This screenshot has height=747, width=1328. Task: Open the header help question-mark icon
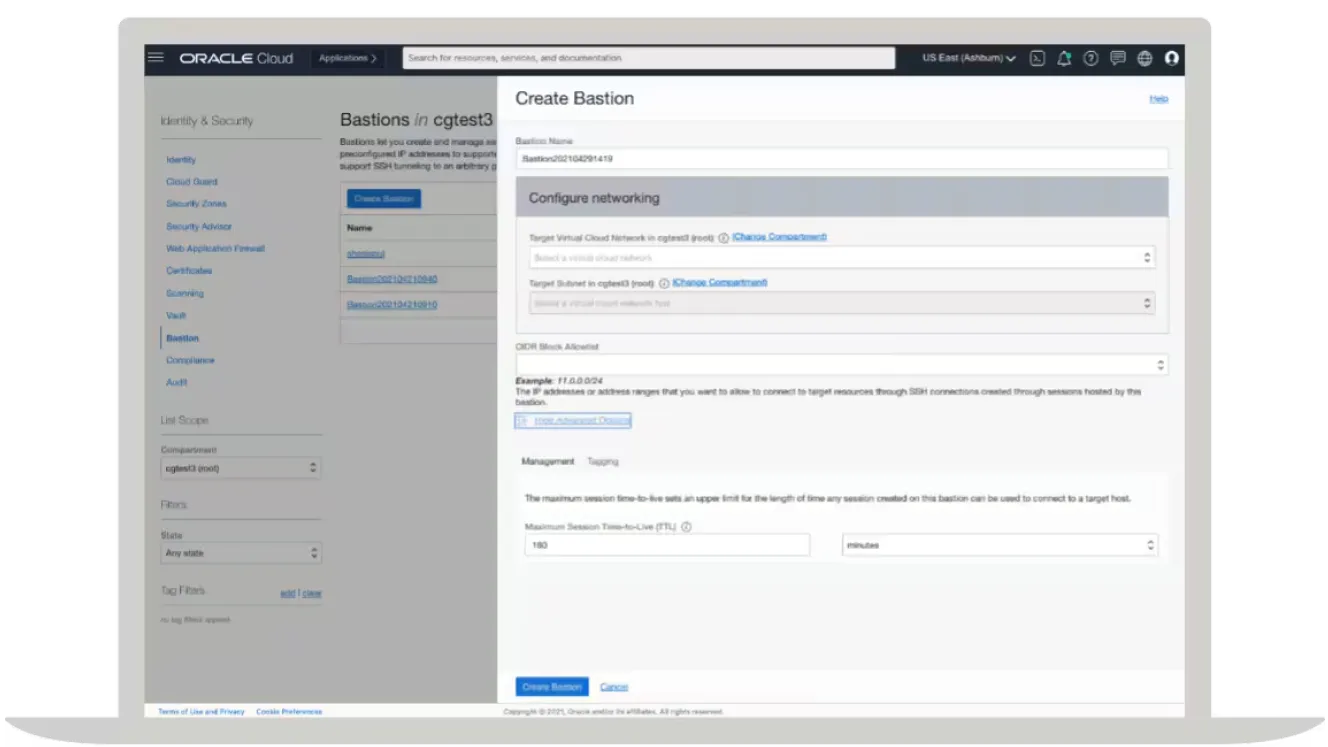click(x=1091, y=58)
